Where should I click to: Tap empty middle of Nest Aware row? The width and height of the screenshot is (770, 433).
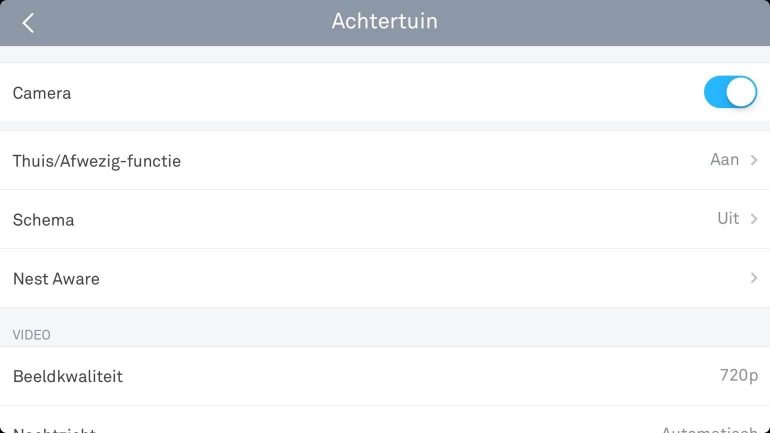click(400, 278)
